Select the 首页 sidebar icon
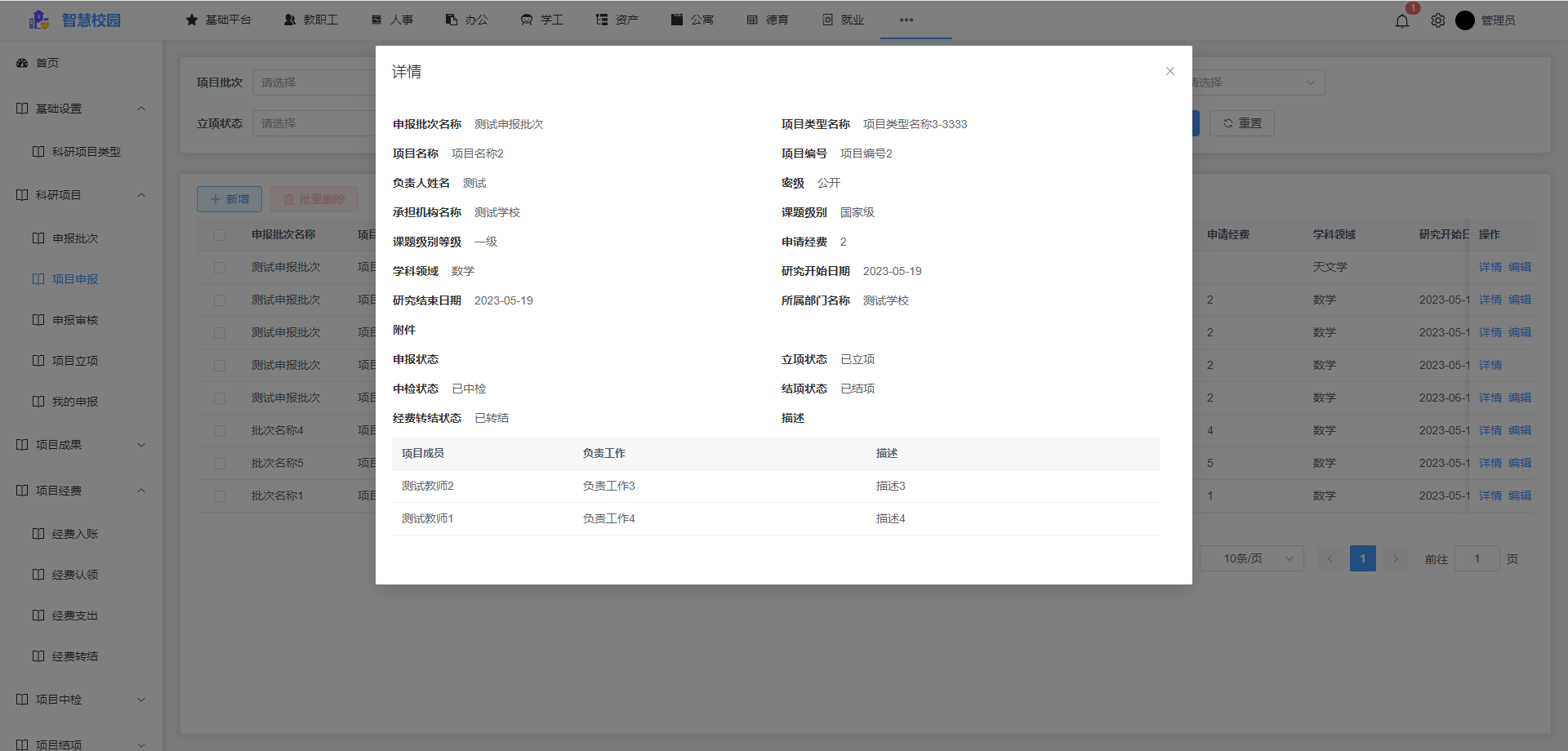 (x=21, y=62)
